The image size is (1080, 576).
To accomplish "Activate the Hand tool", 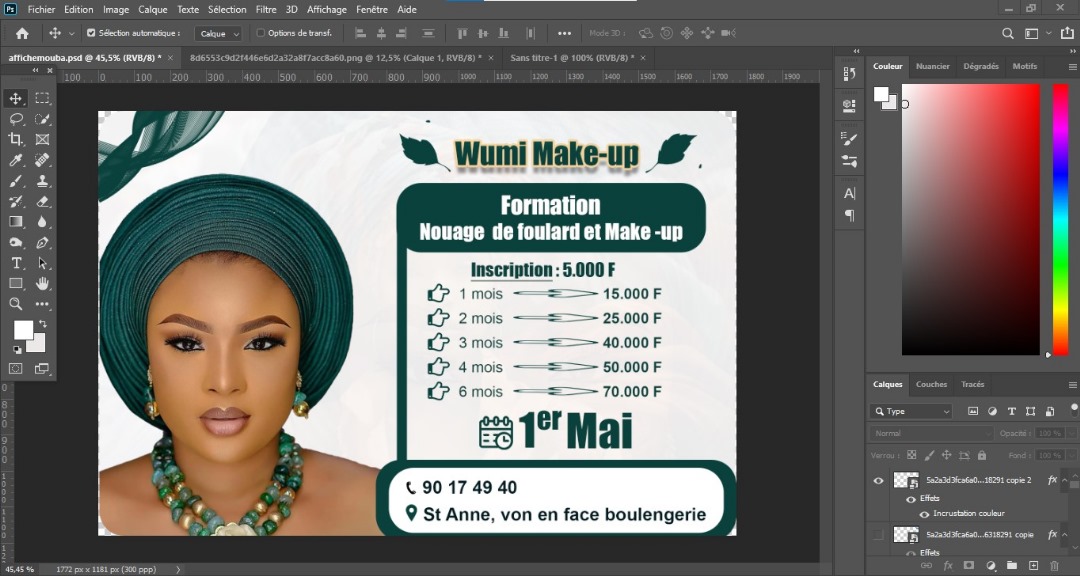I will click(42, 284).
